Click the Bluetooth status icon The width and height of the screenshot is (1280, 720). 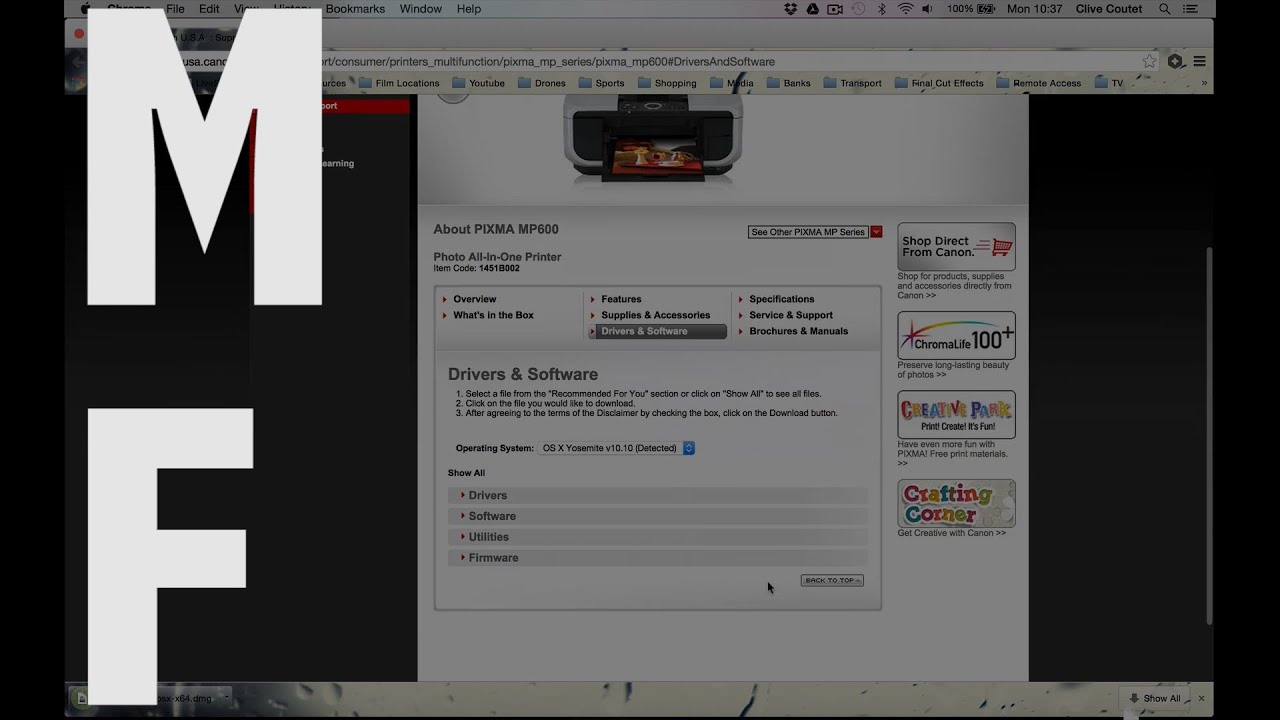(882, 9)
